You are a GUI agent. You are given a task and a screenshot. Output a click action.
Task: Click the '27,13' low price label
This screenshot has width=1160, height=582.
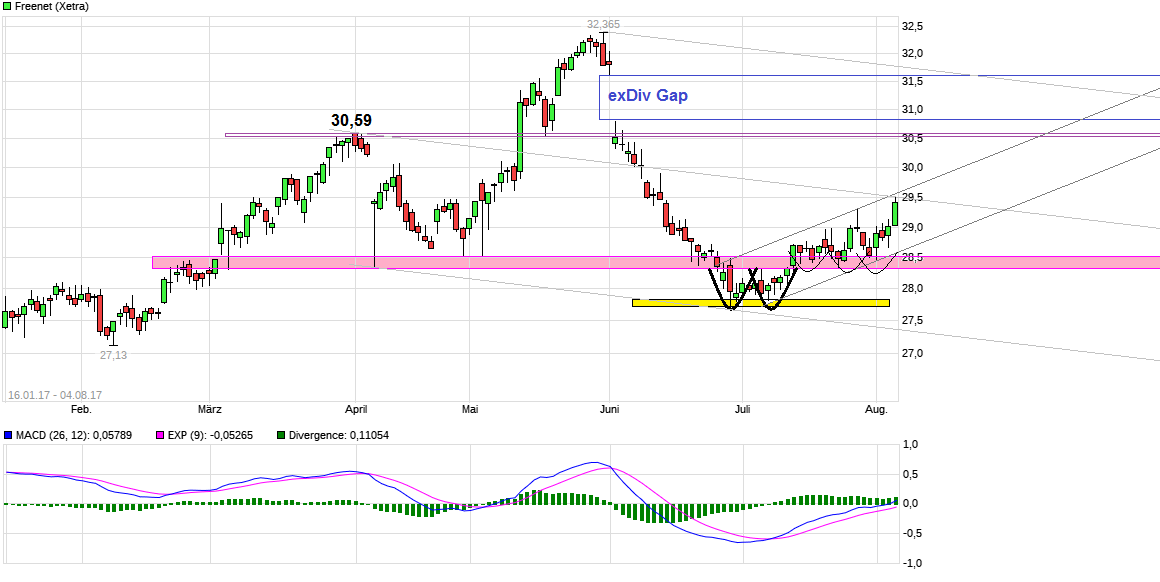pyautogui.click(x=114, y=355)
